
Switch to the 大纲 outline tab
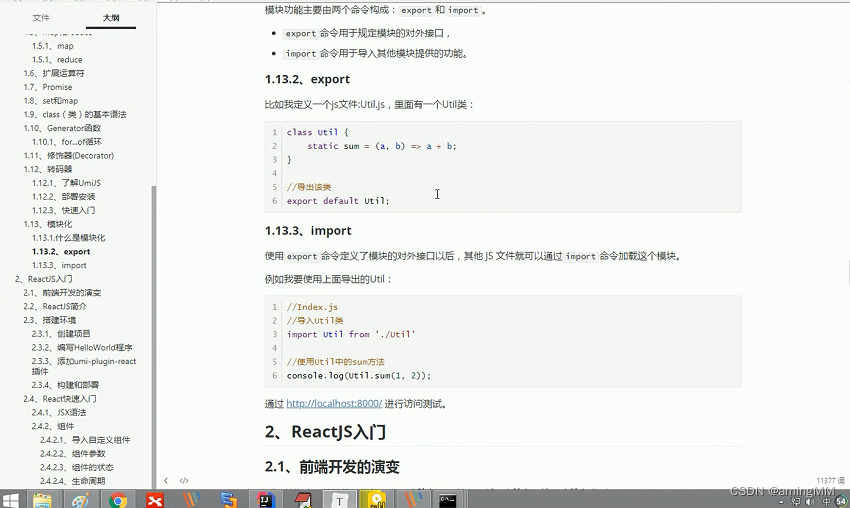pos(111,18)
